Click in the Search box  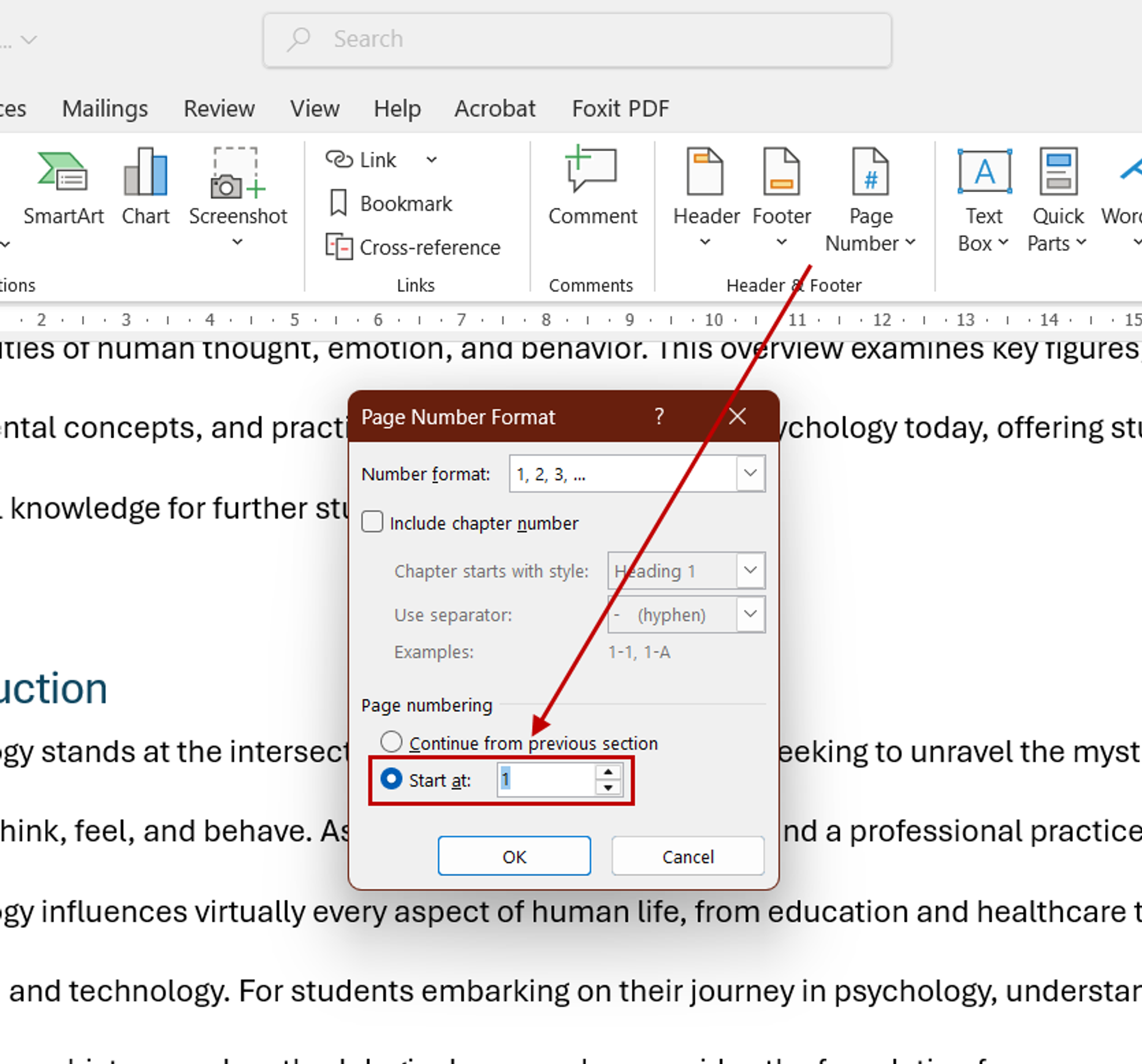(x=577, y=40)
